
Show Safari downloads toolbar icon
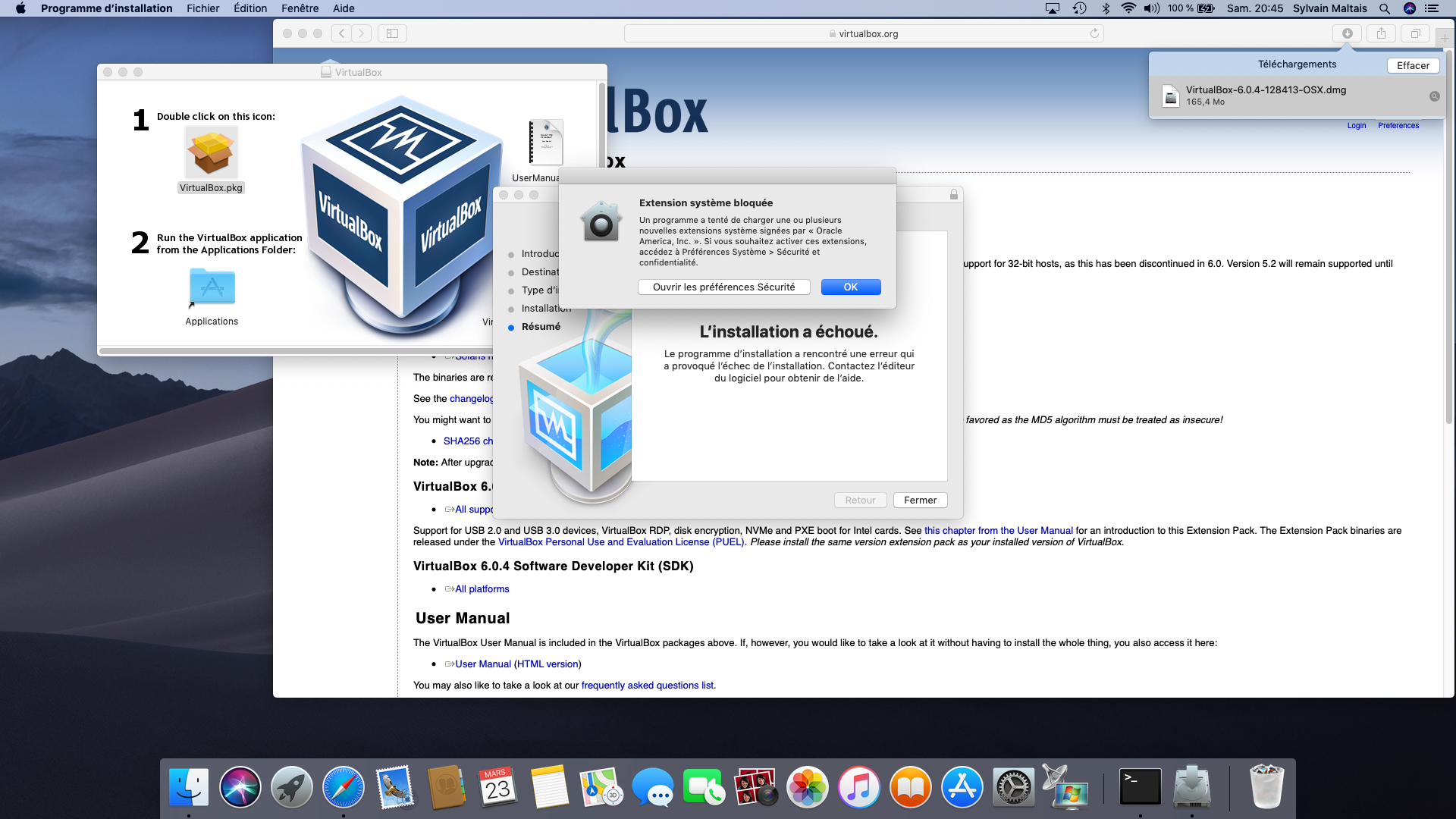pos(1347,33)
